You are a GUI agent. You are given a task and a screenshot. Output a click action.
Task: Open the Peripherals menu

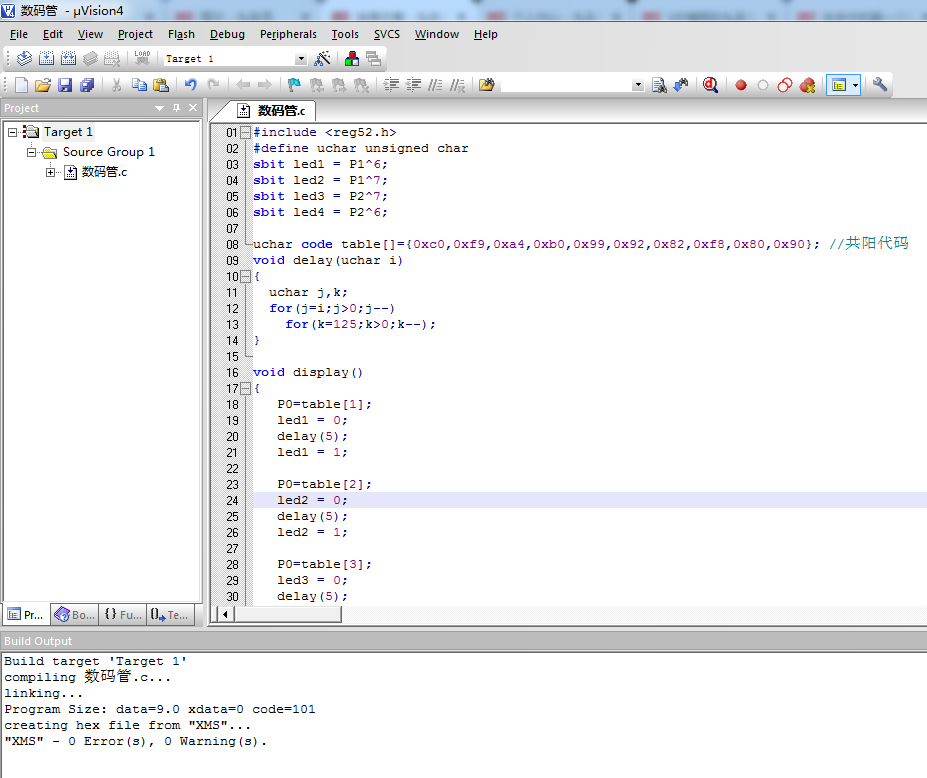pos(288,34)
